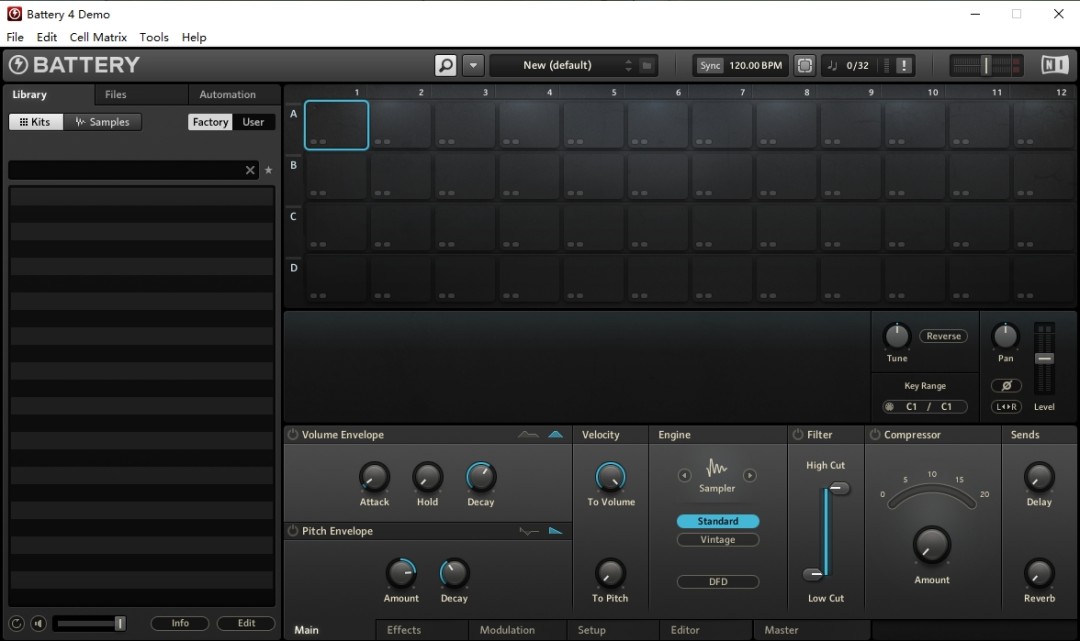Click the magnifier browser icon in header

(x=446, y=66)
